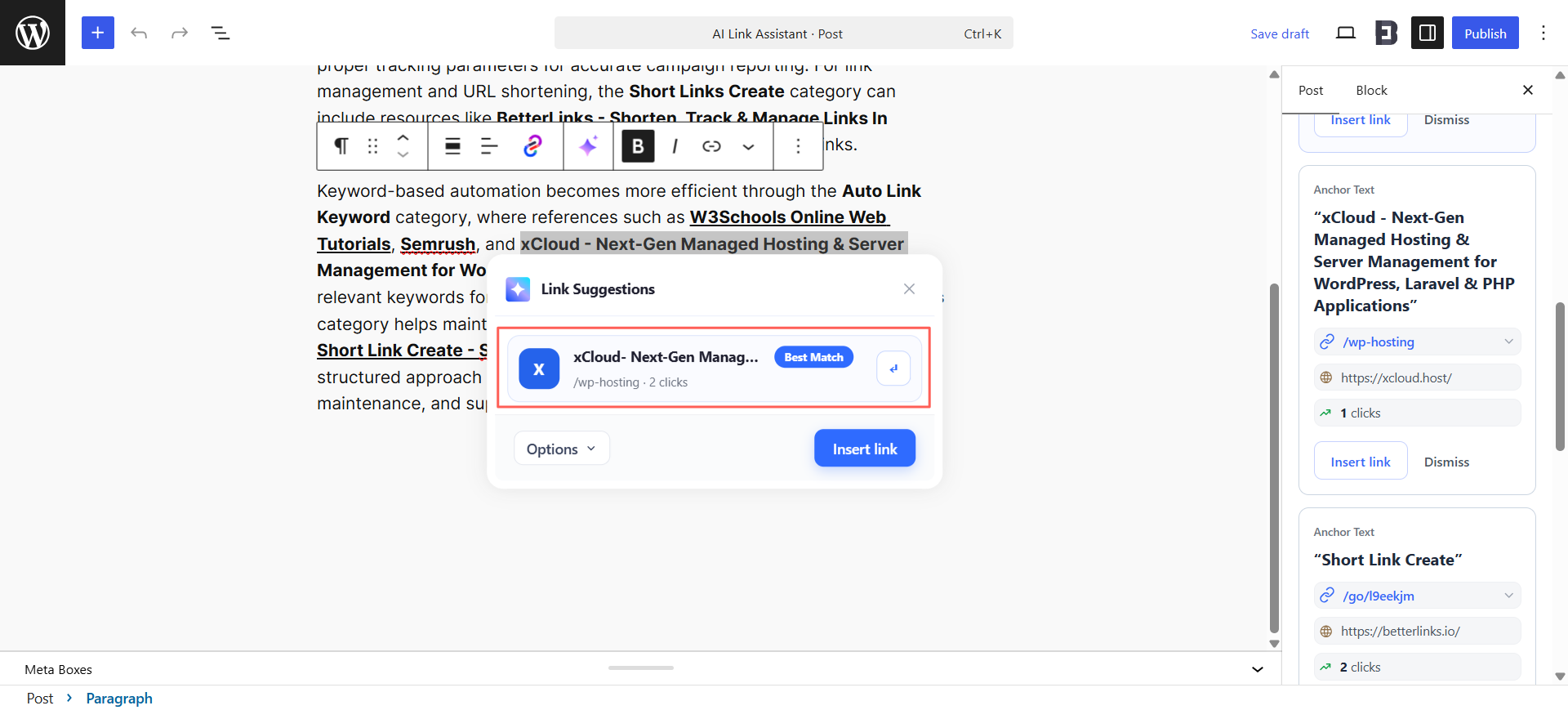The image size is (1568, 710).
Task: Click the 1 clicks stat row
Action: coord(1417,413)
